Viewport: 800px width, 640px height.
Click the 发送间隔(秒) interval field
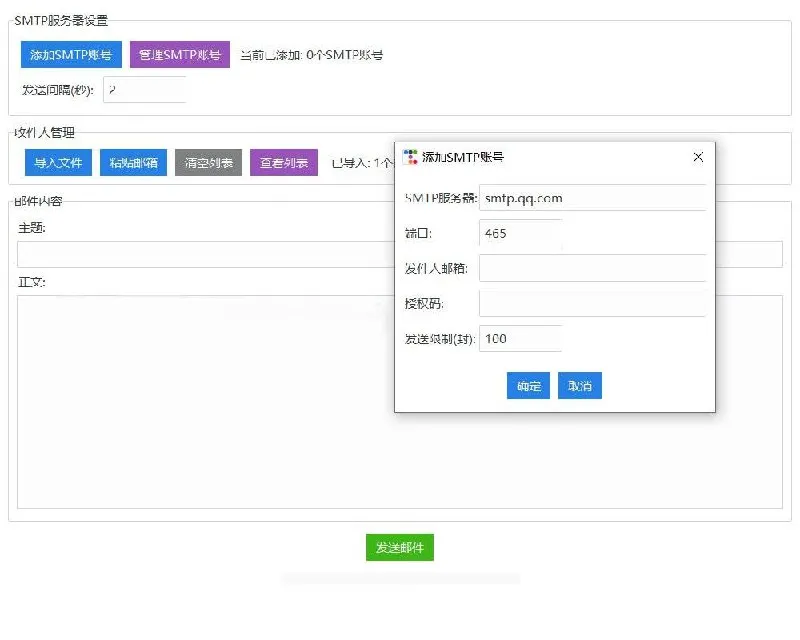145,89
